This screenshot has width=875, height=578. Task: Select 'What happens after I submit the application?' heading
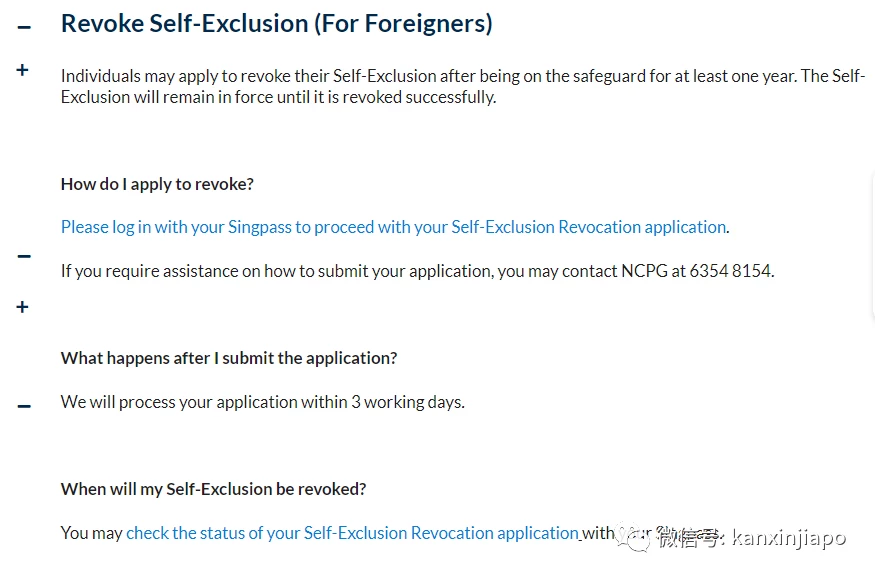pyautogui.click(x=229, y=358)
